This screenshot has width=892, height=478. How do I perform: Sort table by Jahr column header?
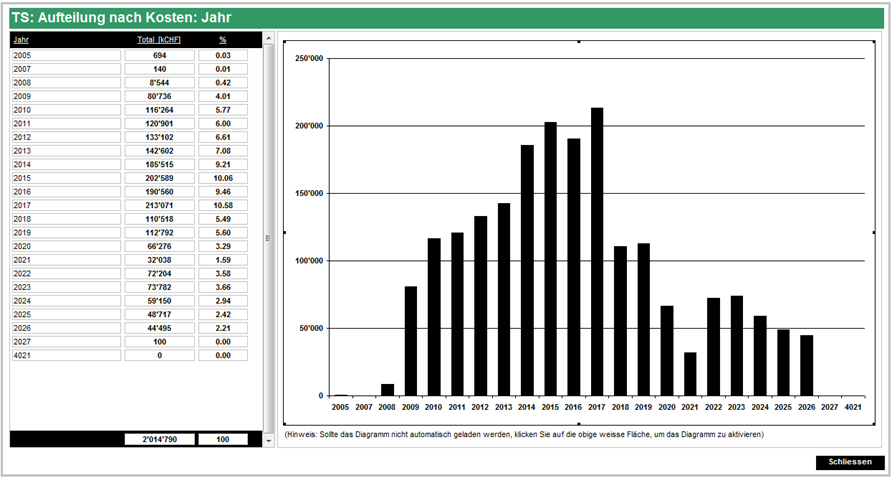coord(22,39)
